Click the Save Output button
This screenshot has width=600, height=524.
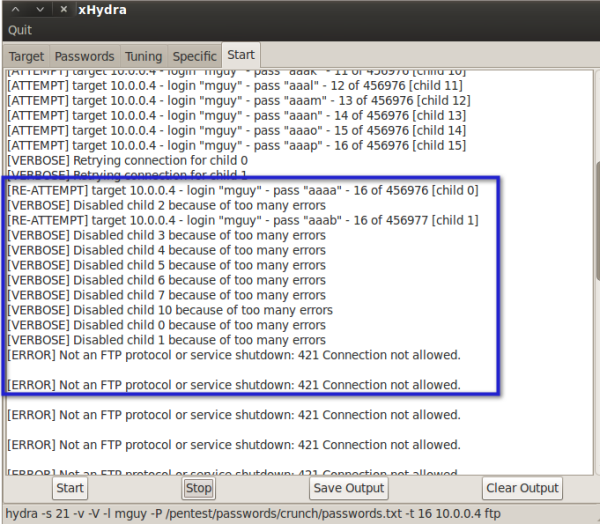coord(350,488)
